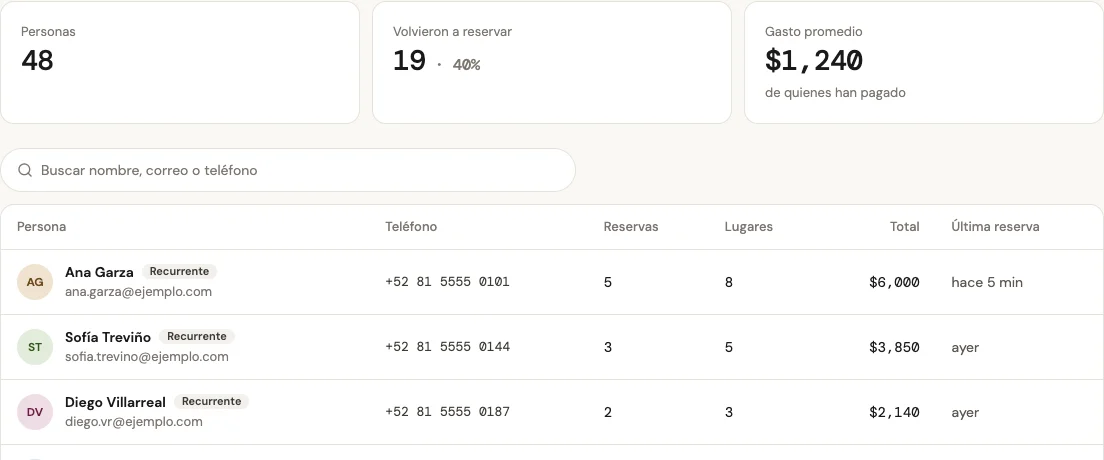The width and height of the screenshot is (1104, 460).
Task: Click the Lugares column header
Action: [x=748, y=227]
